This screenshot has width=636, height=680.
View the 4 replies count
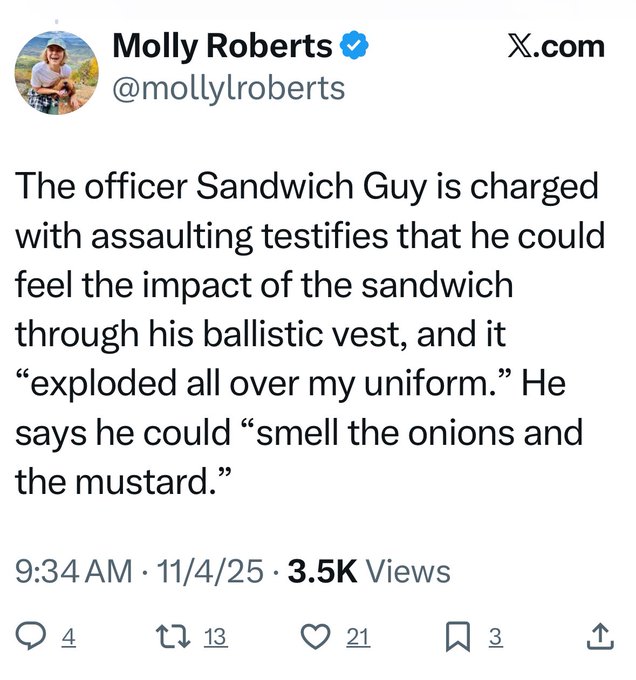coord(70,637)
